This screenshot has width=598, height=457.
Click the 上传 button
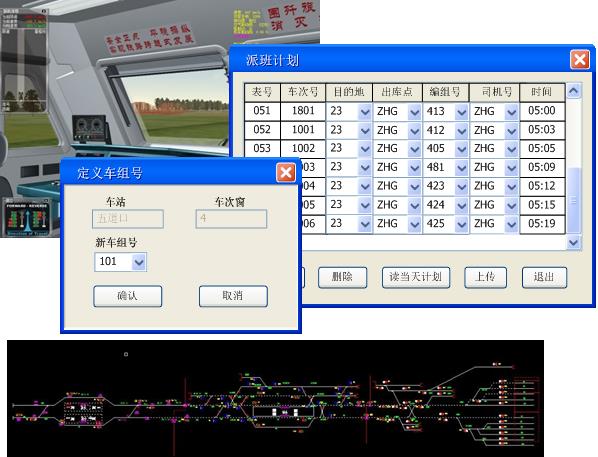485,277
